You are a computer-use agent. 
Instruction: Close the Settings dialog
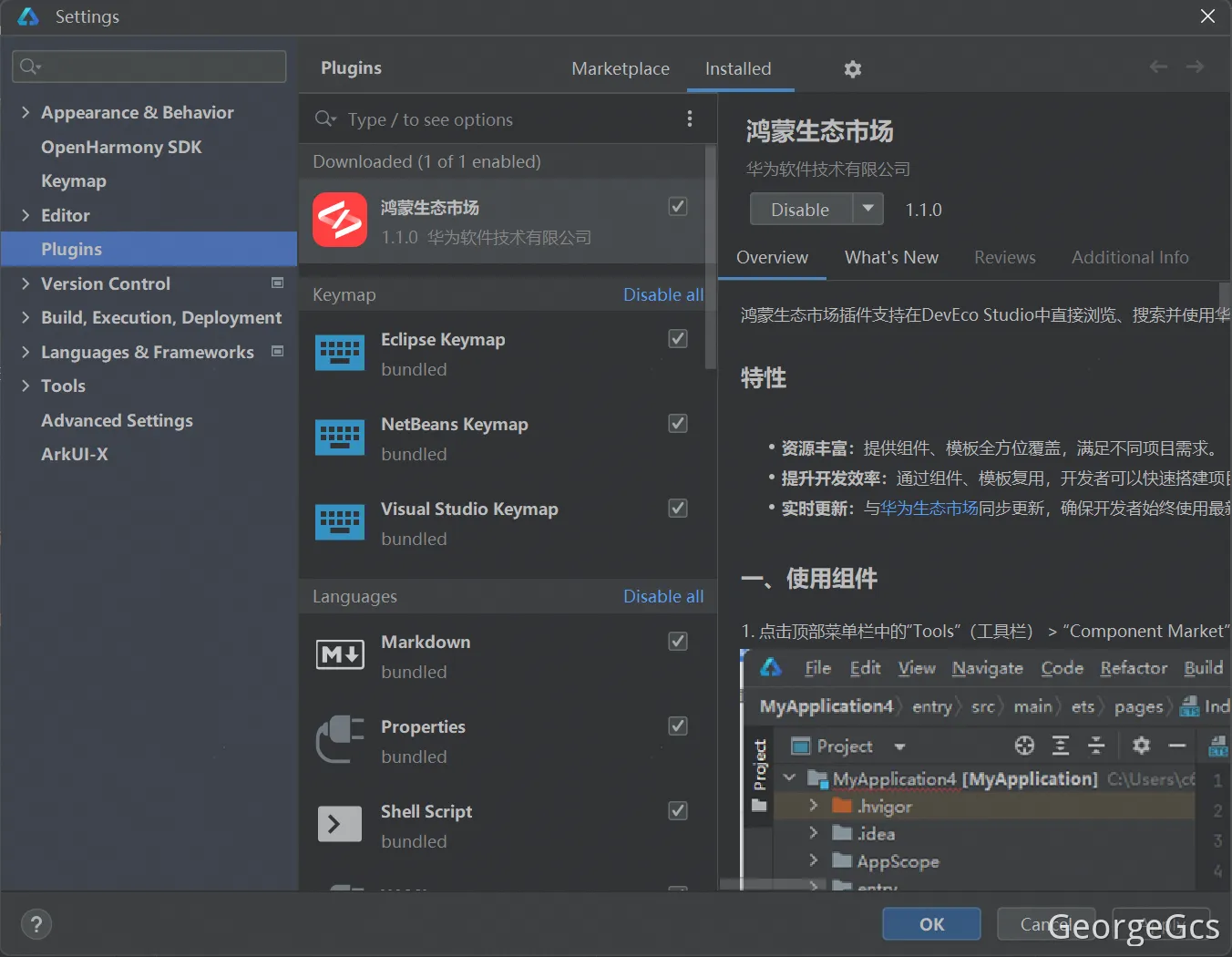click(x=1207, y=16)
